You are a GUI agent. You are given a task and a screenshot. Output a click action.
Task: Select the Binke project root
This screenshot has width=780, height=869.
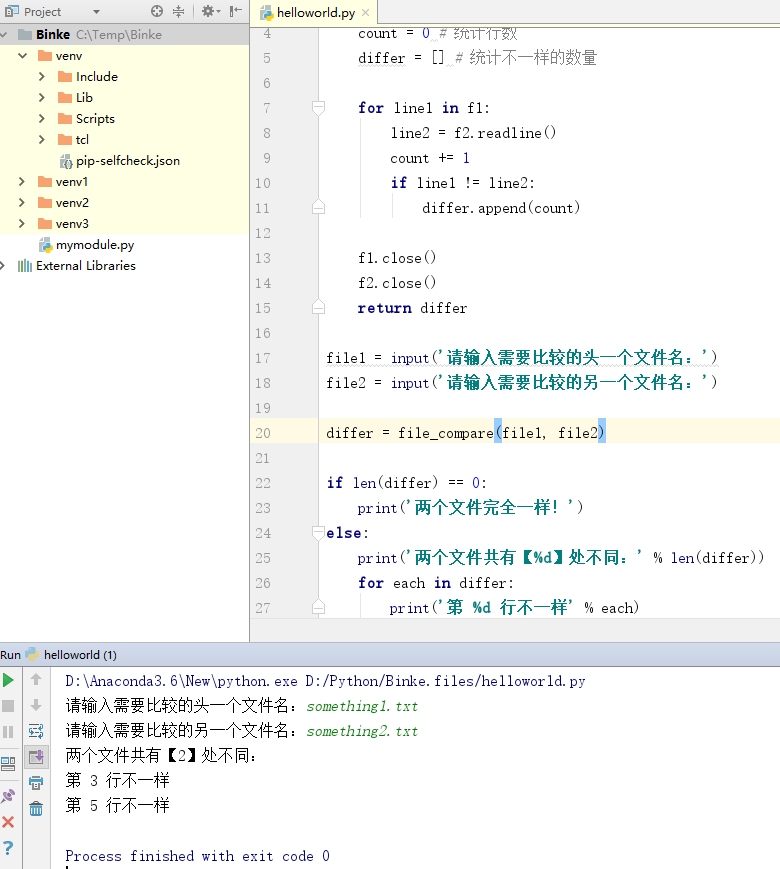[x=124, y=34]
